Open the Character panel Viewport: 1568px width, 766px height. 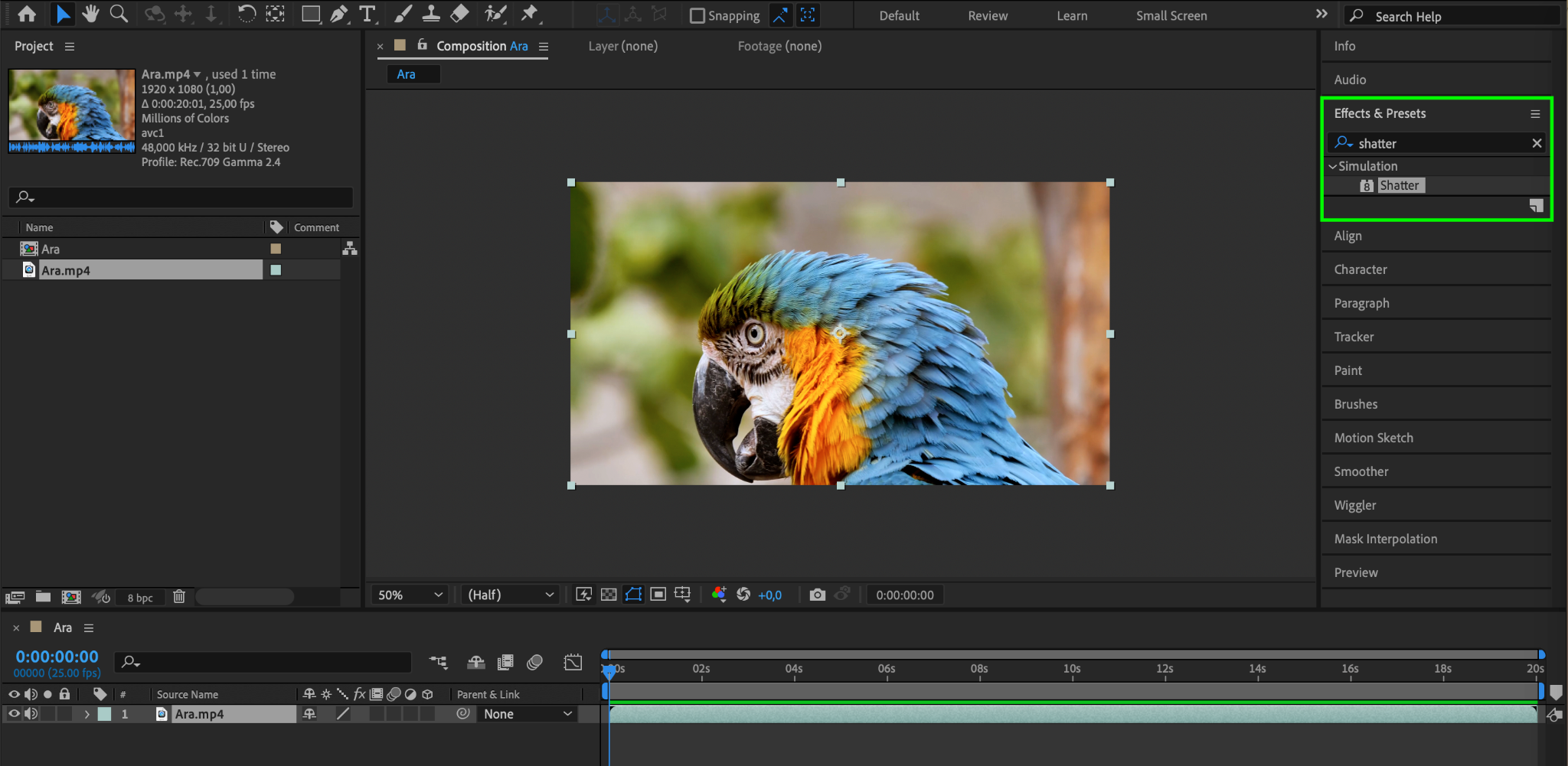point(1360,269)
